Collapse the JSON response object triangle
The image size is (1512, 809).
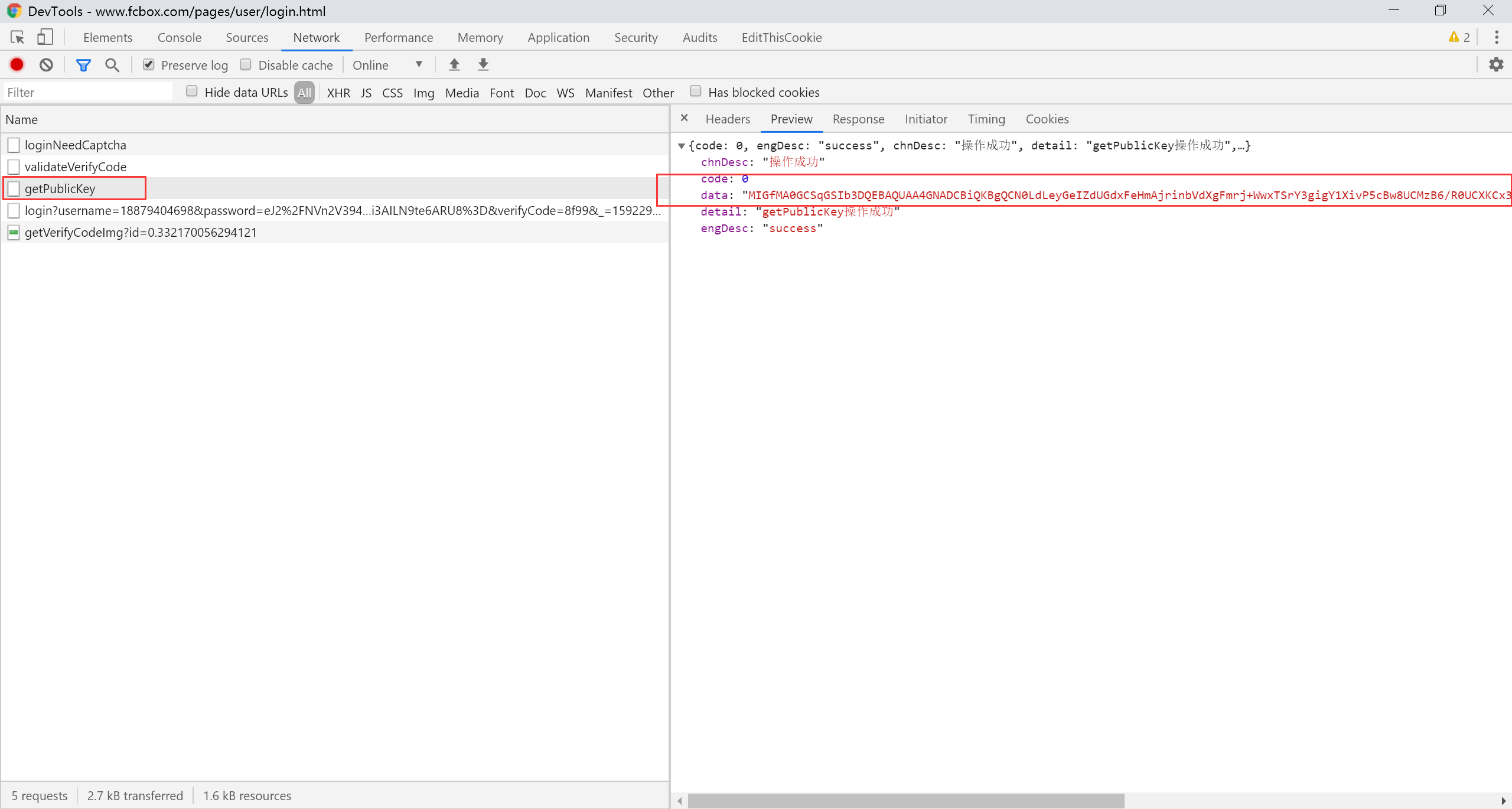[x=681, y=146]
